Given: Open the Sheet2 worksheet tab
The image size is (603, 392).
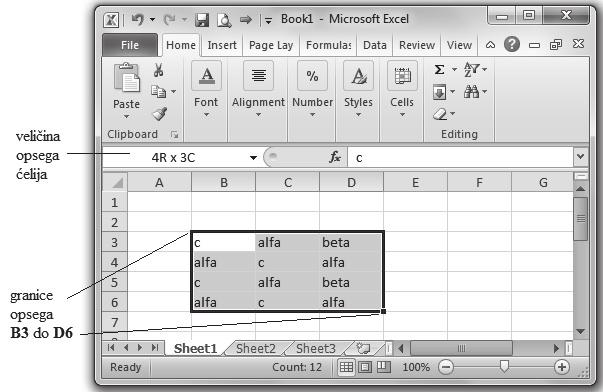Looking at the screenshot, I should tap(256, 349).
